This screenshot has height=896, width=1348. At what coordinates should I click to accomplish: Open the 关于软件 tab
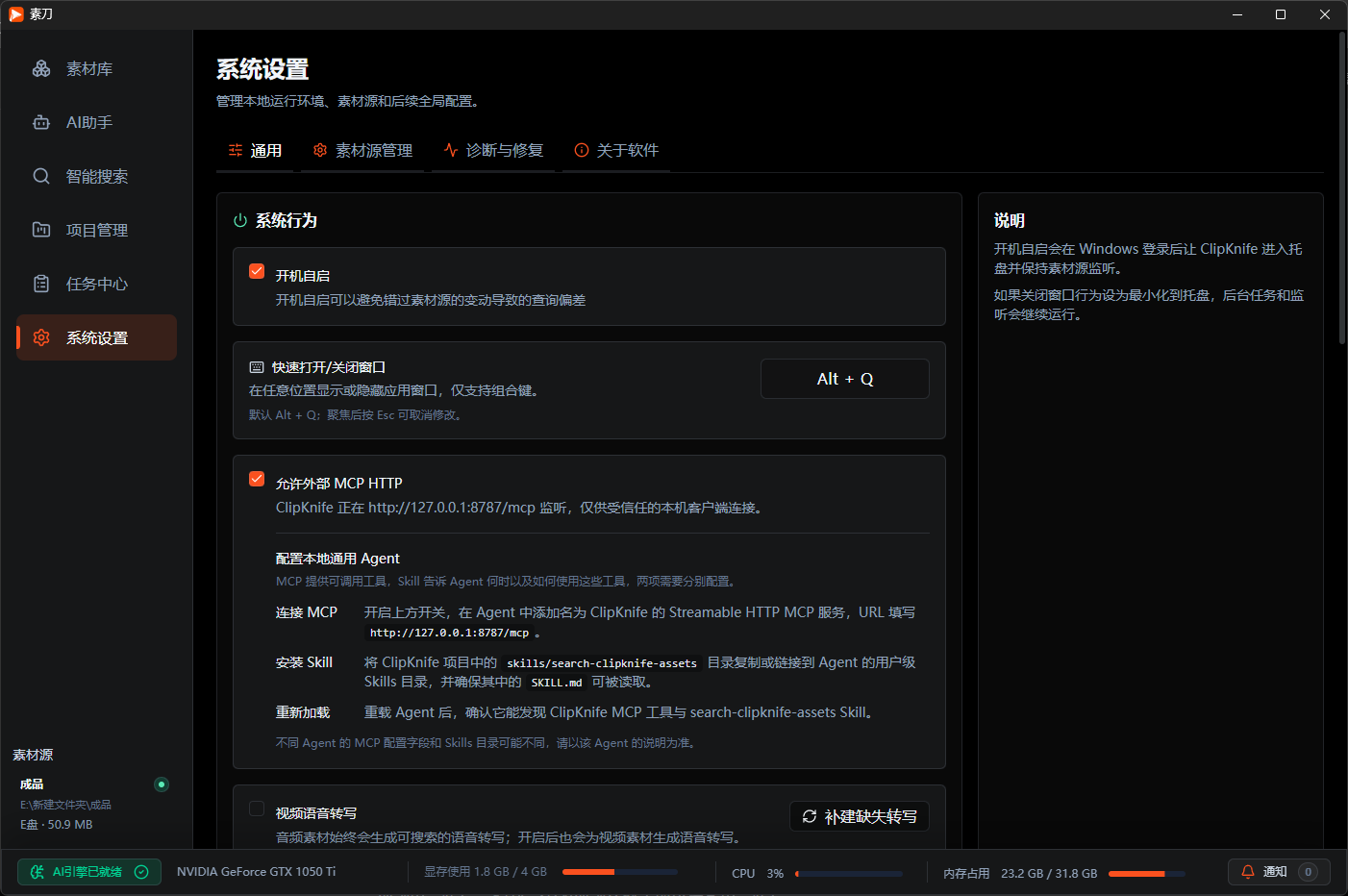click(x=616, y=151)
